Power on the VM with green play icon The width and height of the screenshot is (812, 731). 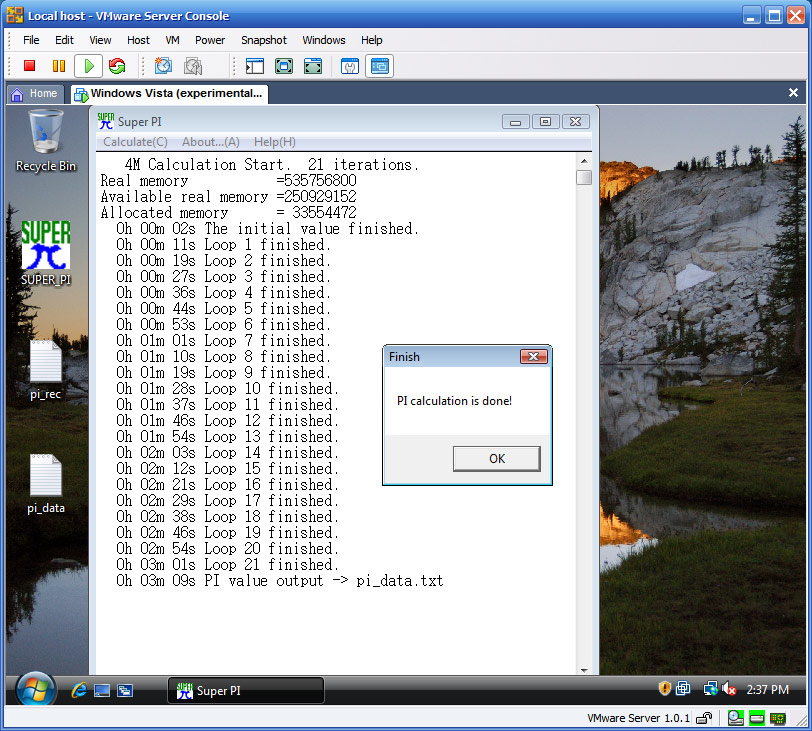[x=89, y=66]
